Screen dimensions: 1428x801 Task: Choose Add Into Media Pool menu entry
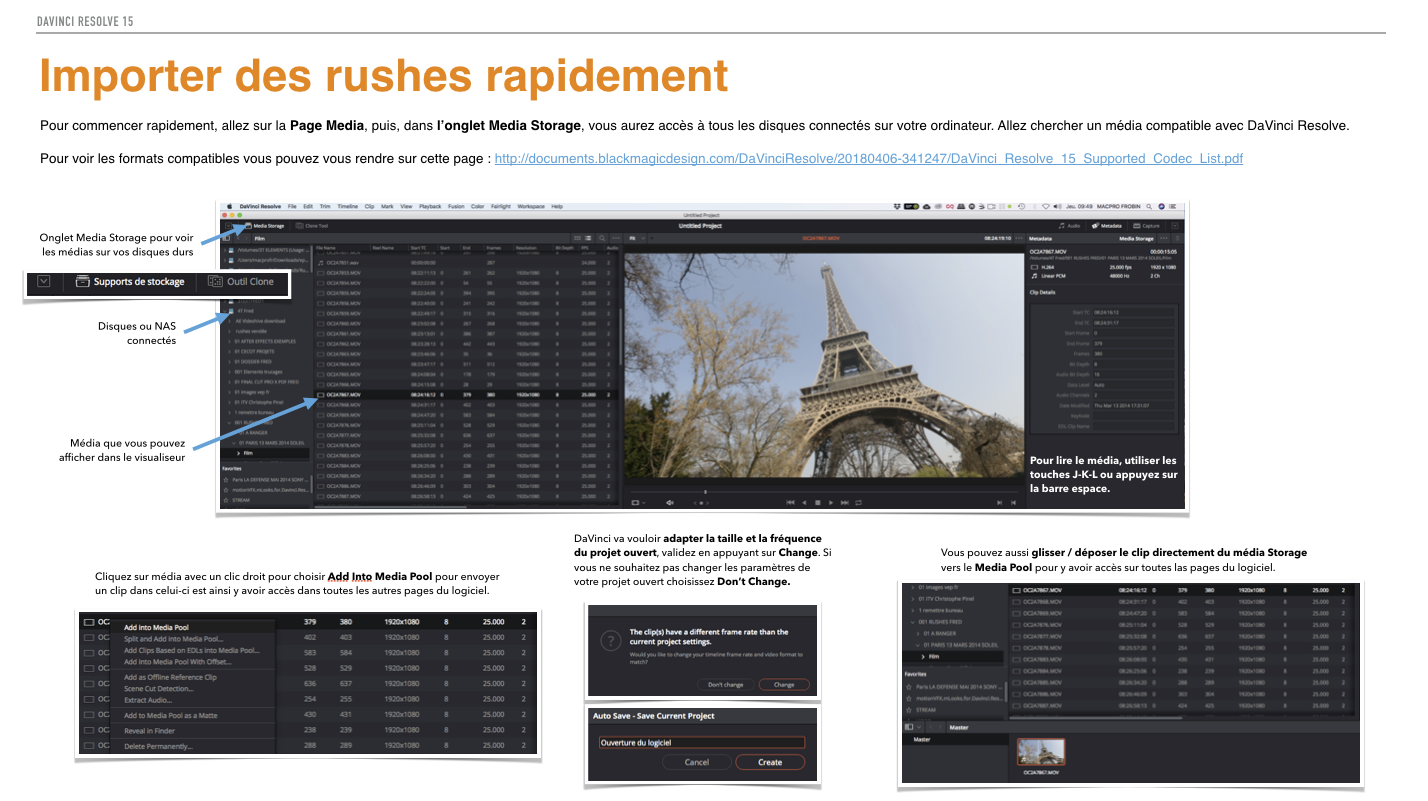156,627
